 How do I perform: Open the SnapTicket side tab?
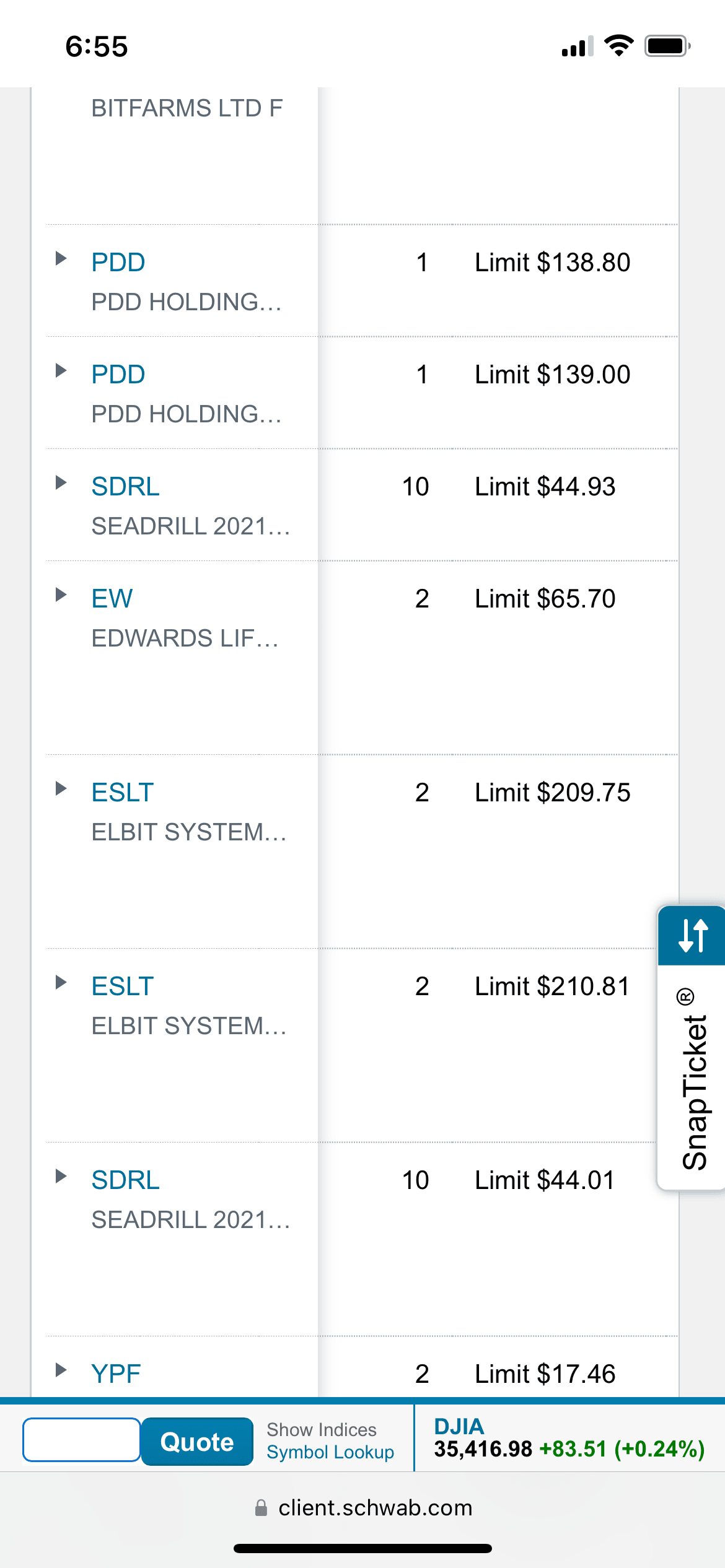[x=693, y=1078]
